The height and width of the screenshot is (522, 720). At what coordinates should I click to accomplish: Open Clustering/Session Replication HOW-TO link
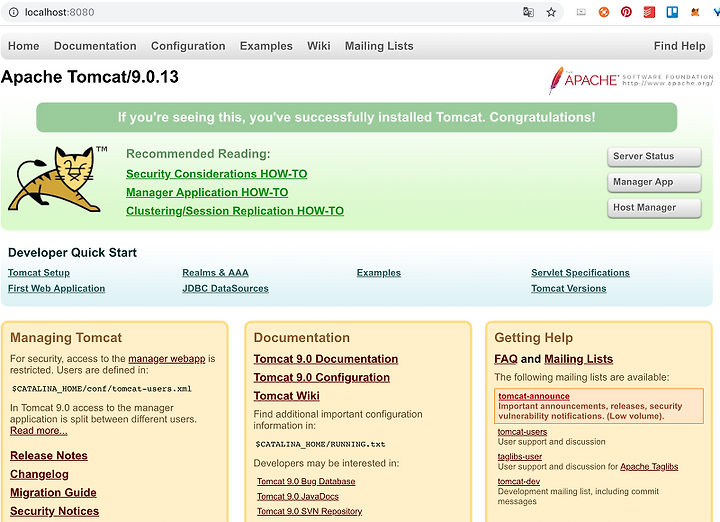tap(235, 211)
